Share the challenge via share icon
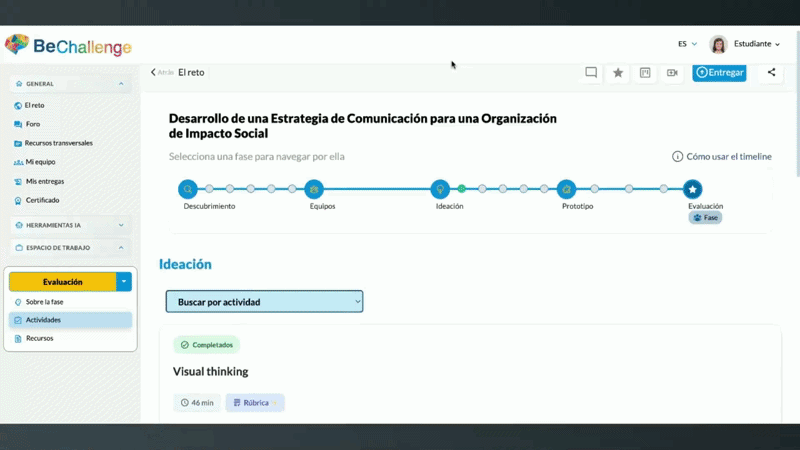 coord(771,72)
